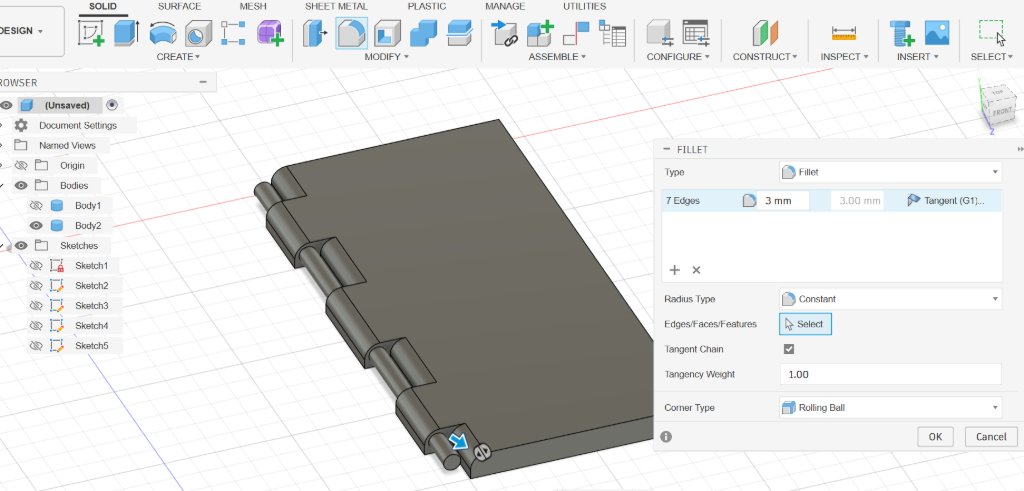Select the Shell tool
Image resolution: width=1024 pixels, height=491 pixels.
387,33
